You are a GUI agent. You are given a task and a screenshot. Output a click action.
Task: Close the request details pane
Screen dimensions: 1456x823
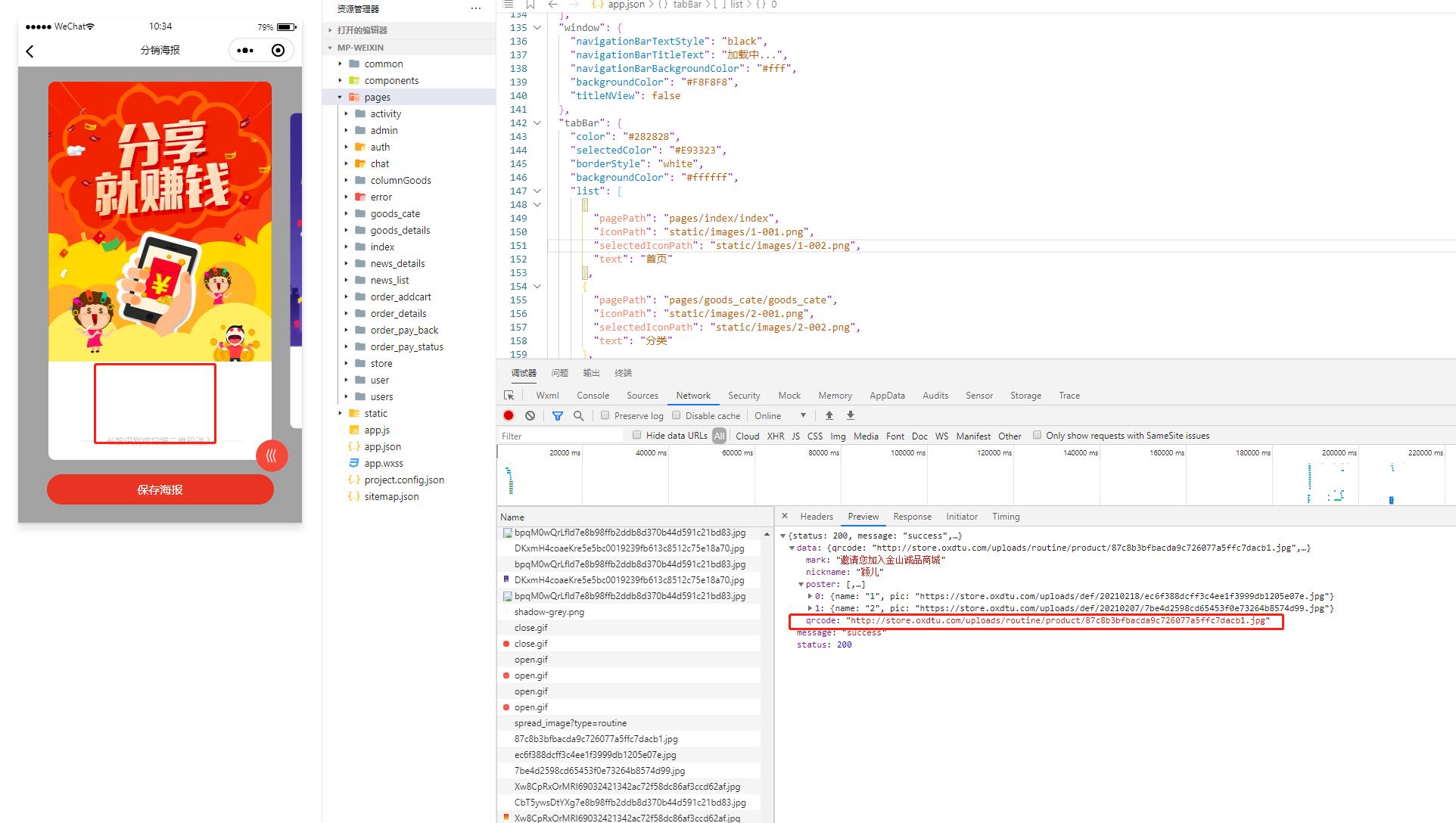pyautogui.click(x=784, y=516)
